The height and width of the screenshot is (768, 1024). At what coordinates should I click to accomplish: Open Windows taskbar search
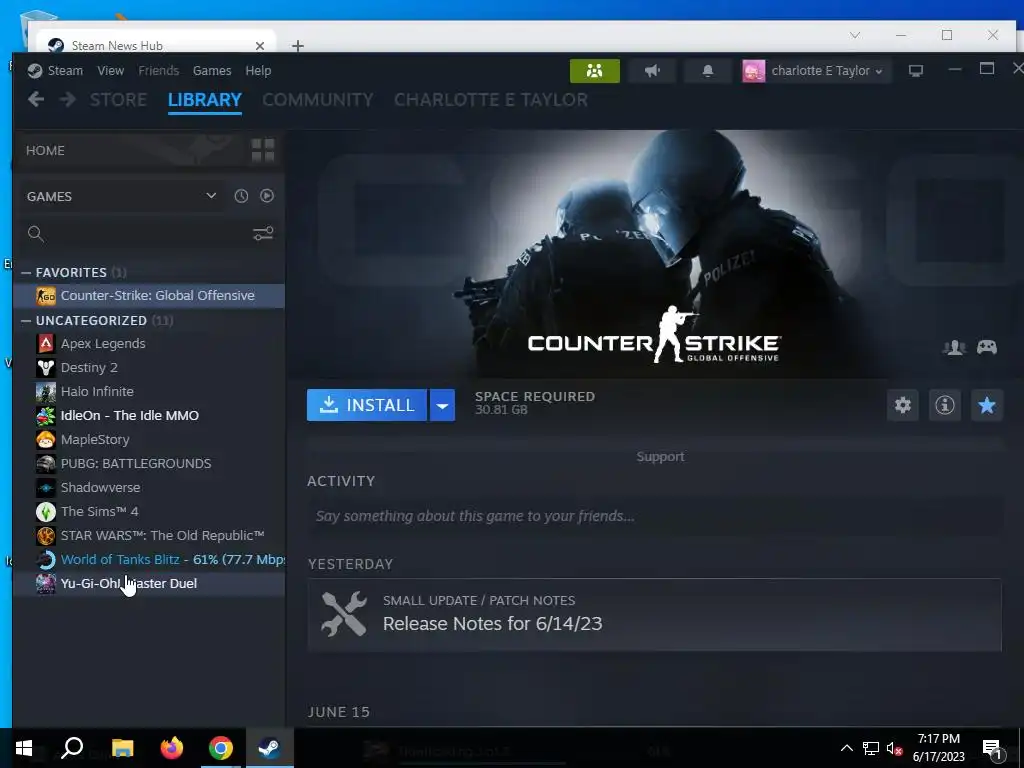pos(72,748)
